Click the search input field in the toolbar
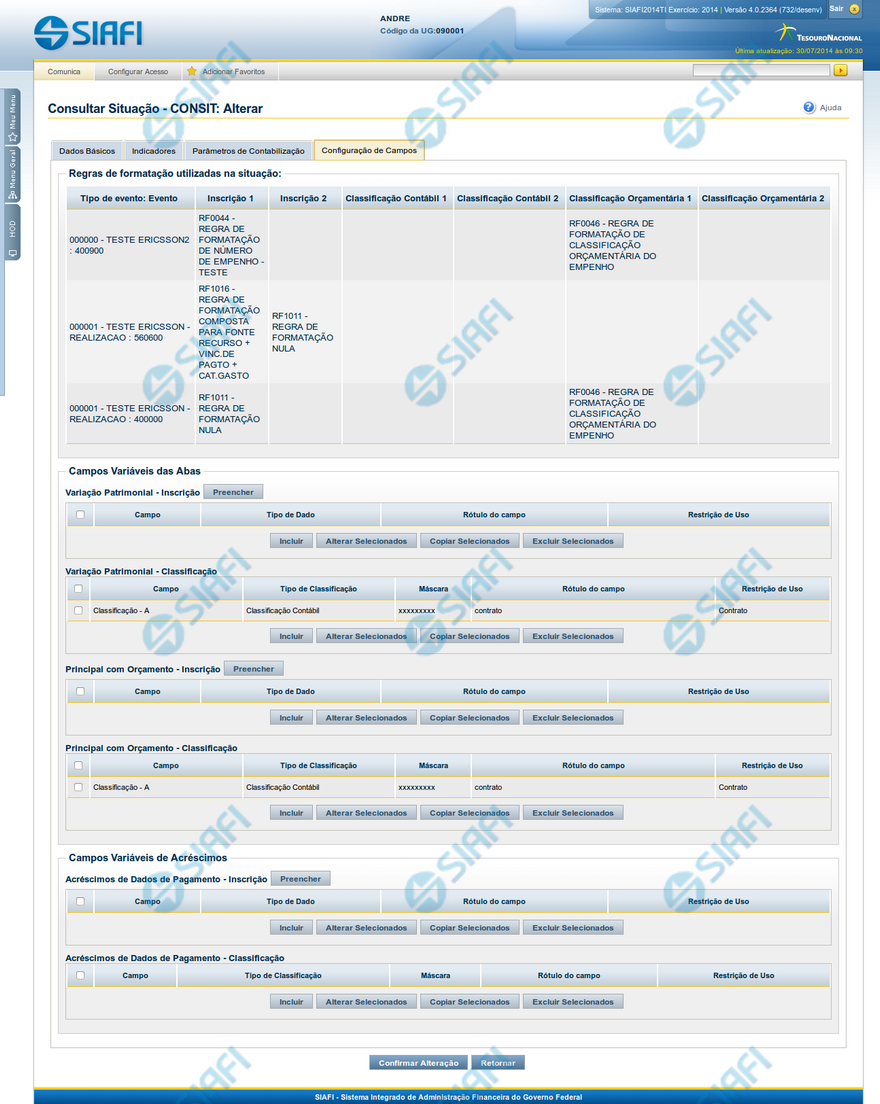The width and height of the screenshot is (880, 1104). tap(760, 71)
